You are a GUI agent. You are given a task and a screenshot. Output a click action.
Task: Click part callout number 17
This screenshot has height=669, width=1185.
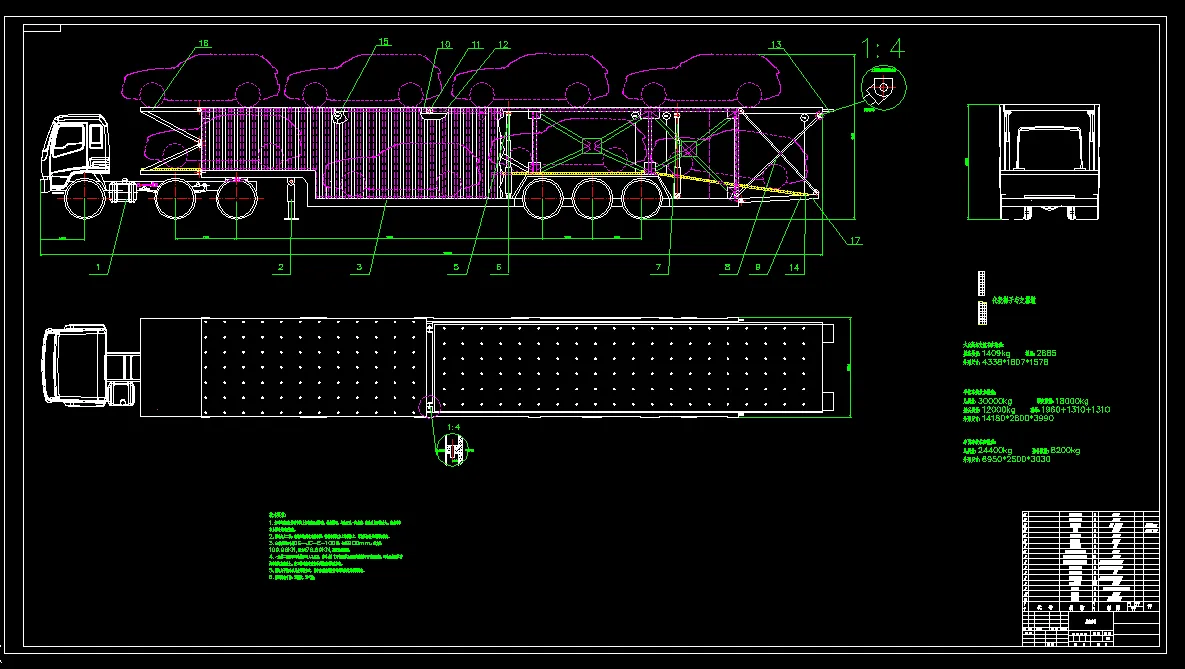855,240
